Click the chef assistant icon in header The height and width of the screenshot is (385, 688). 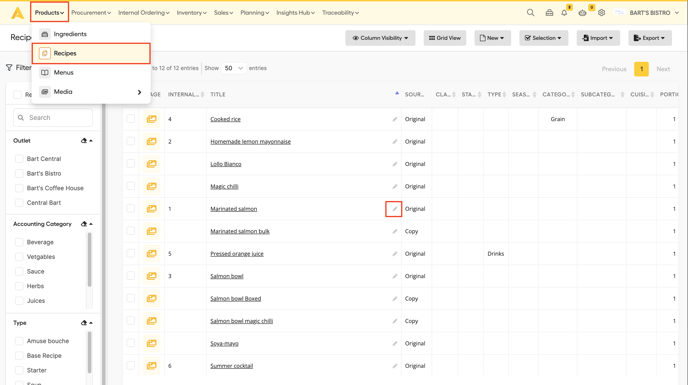[582, 13]
